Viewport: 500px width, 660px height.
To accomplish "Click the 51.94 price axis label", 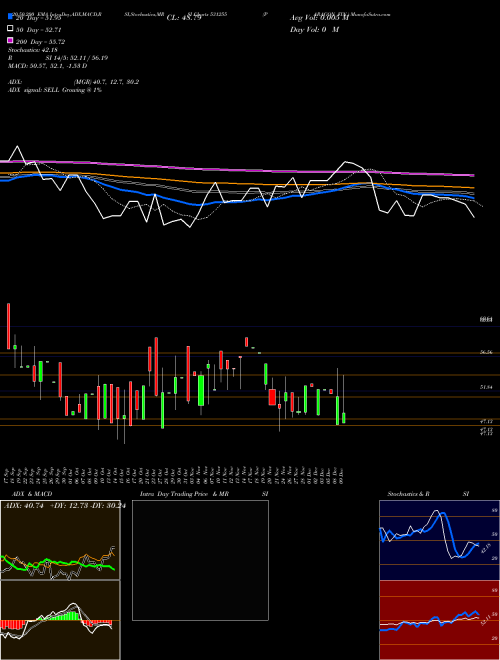I will [x=486, y=387].
